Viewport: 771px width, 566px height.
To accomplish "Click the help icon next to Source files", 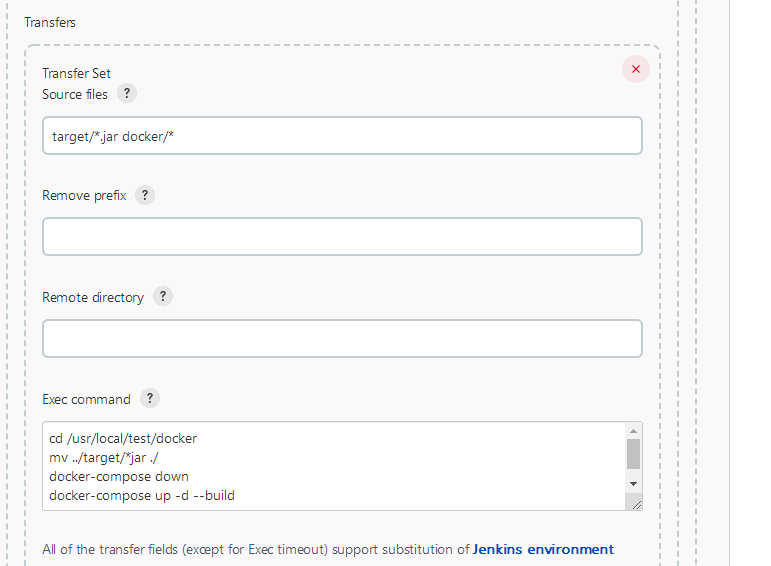I will 126,94.
